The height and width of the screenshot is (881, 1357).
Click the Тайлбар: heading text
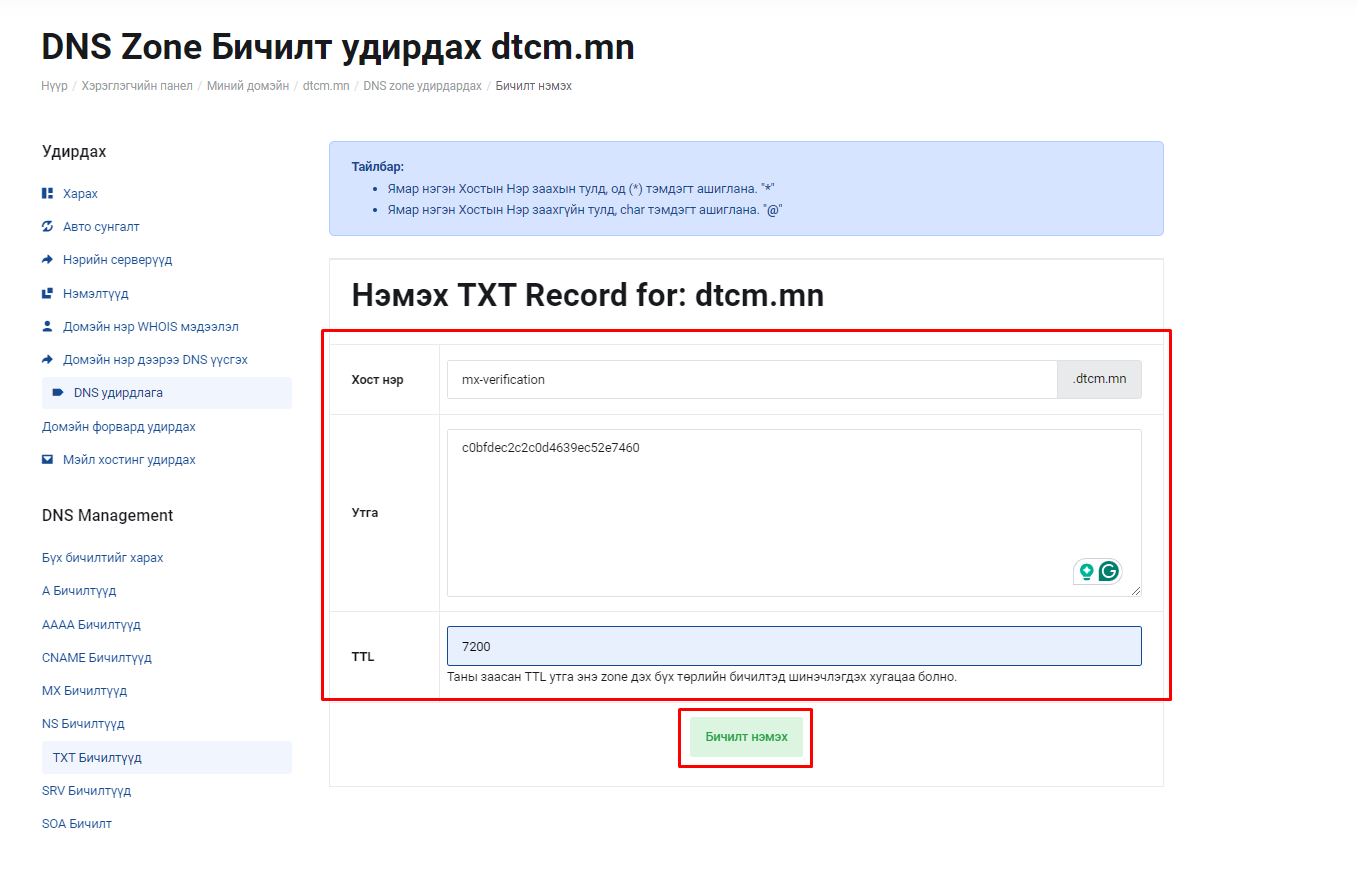[x=377, y=167]
